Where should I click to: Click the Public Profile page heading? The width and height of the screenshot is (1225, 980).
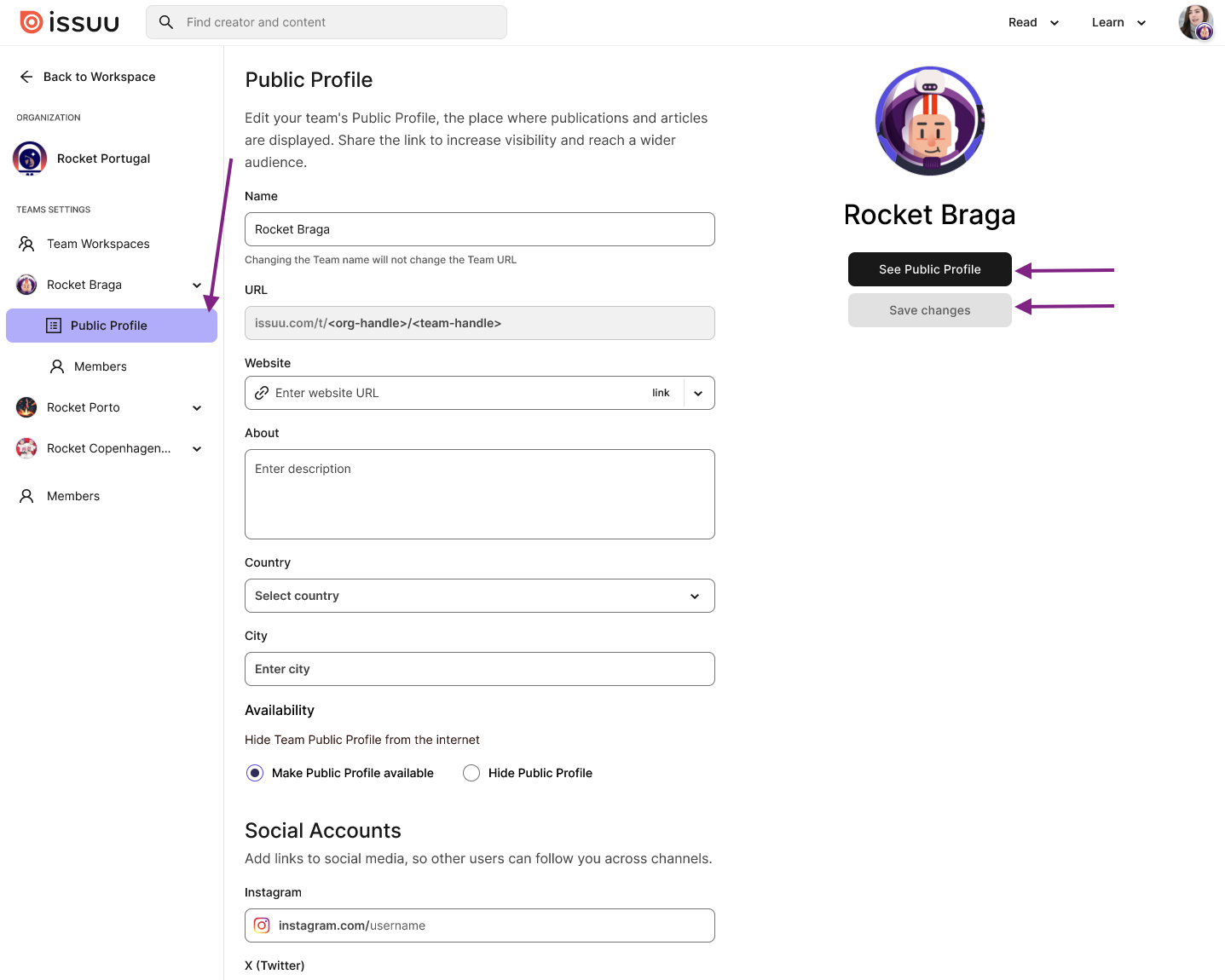coord(309,80)
